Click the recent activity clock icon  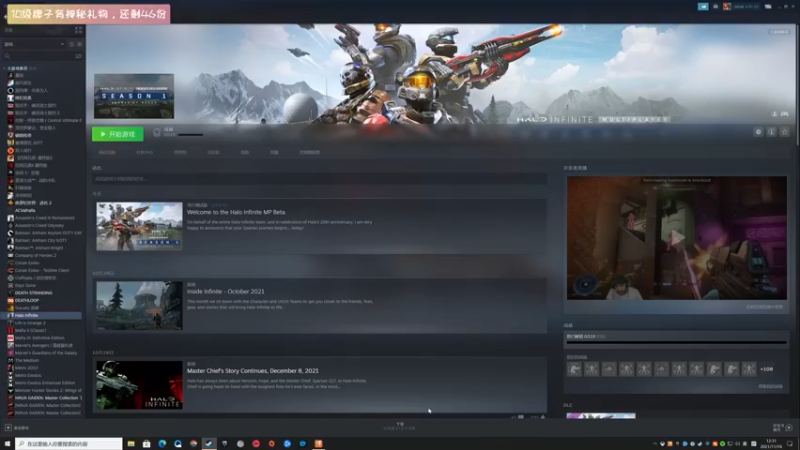pyautogui.click(x=71, y=44)
